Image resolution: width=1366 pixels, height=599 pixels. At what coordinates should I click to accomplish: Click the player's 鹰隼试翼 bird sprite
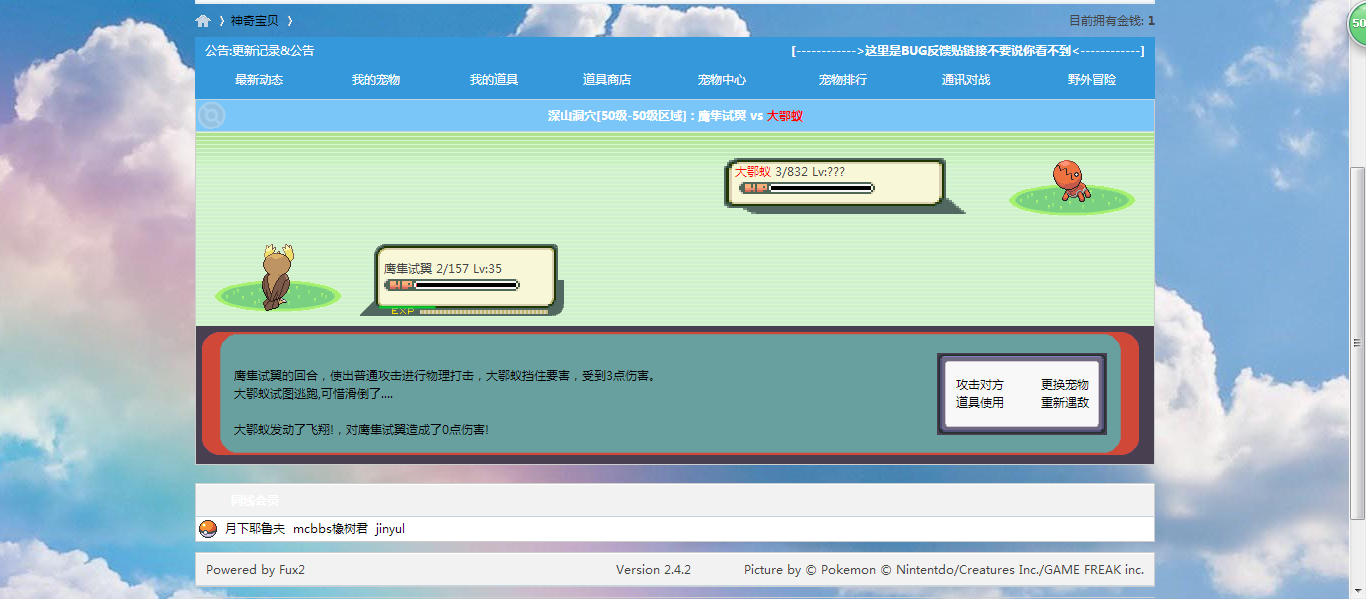(x=275, y=277)
